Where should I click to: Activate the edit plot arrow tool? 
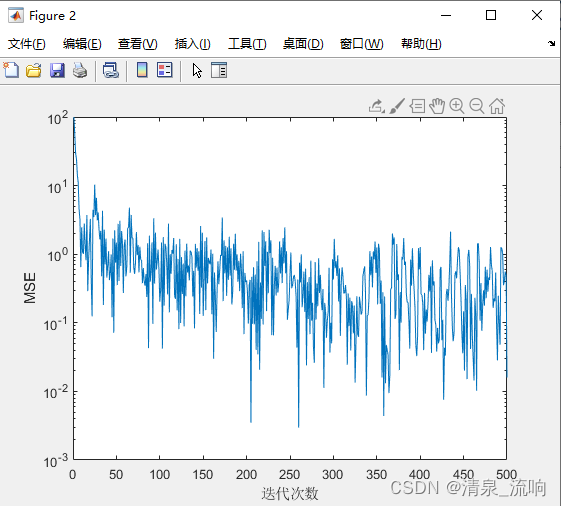coord(197,70)
